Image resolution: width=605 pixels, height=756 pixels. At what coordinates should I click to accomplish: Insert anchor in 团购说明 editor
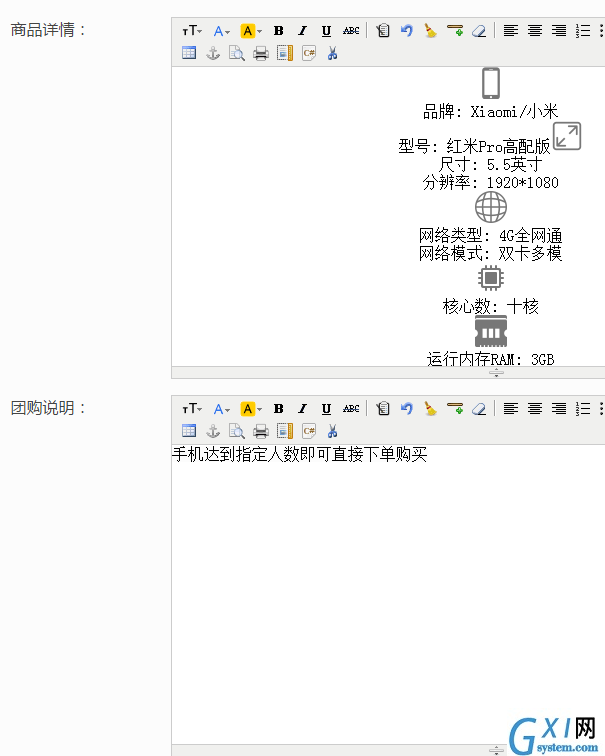point(213,431)
